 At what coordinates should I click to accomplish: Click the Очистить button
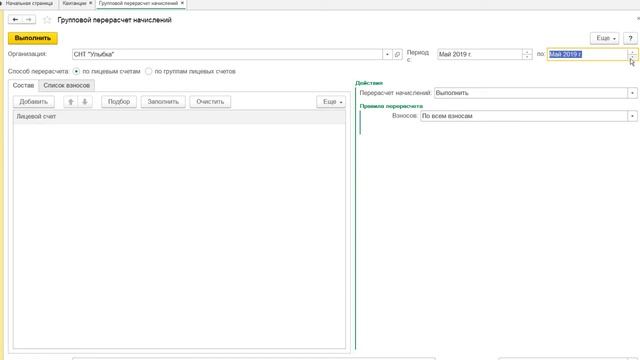click(x=210, y=102)
